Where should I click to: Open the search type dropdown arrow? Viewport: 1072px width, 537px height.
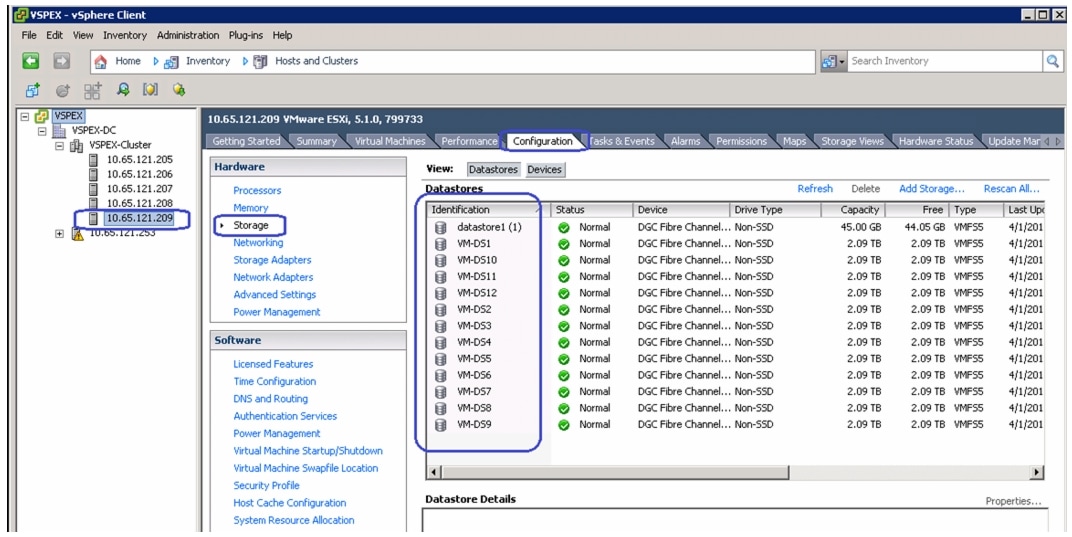[x=842, y=61]
